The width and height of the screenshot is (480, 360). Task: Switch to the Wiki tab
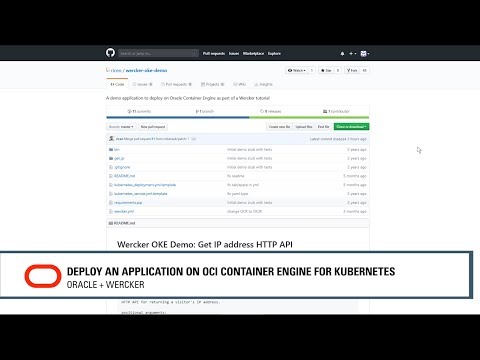point(240,84)
